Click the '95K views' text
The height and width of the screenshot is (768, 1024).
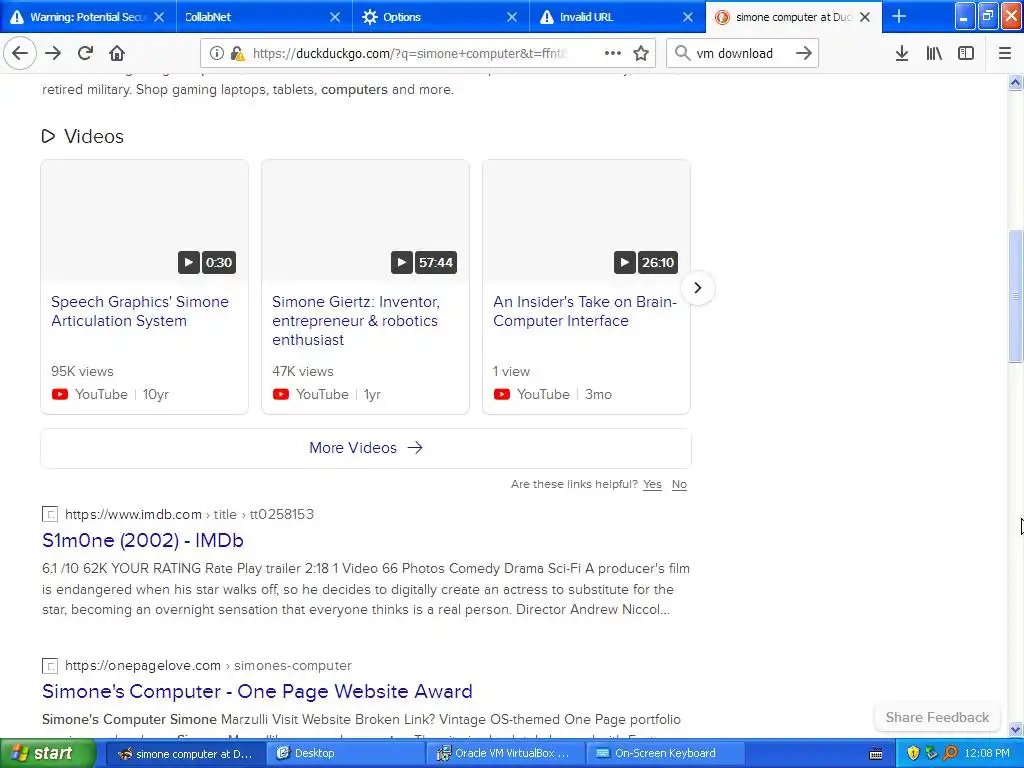click(82, 372)
